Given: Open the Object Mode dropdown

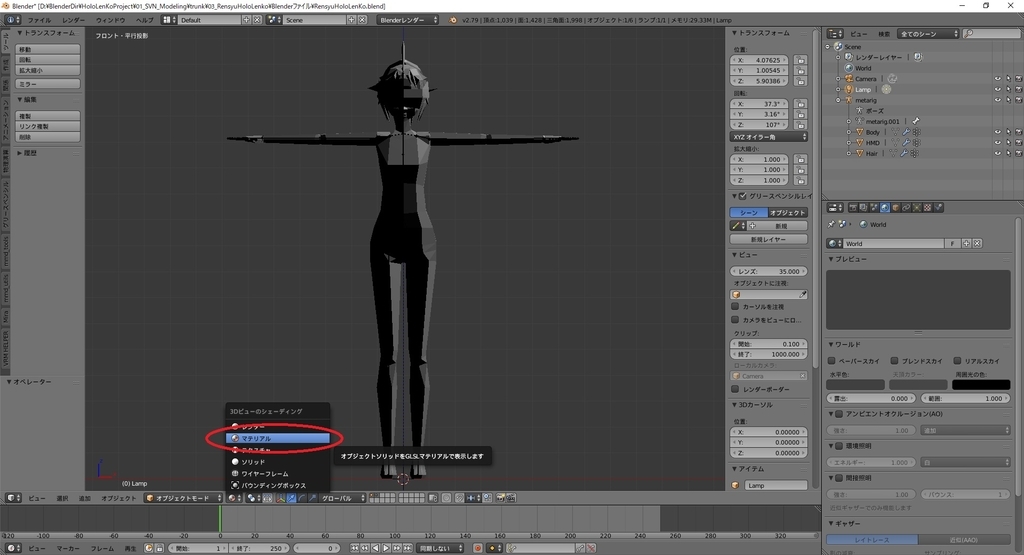Looking at the screenshot, I should tap(184, 498).
